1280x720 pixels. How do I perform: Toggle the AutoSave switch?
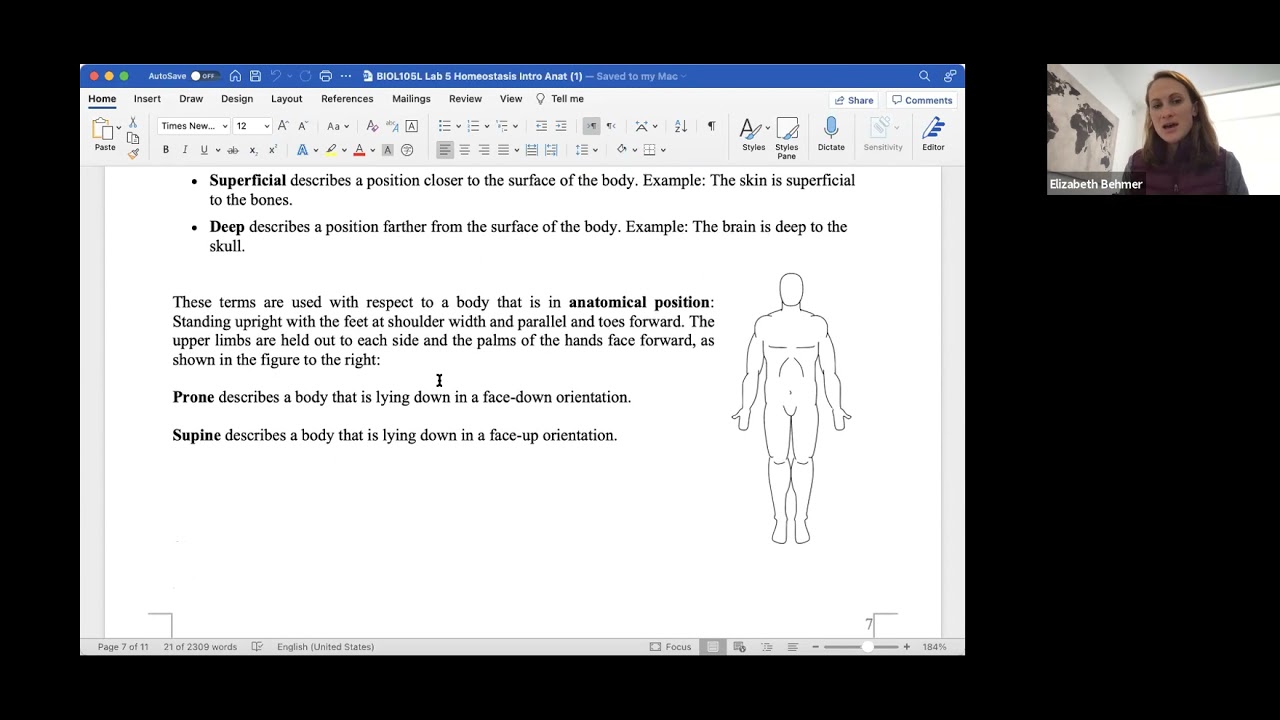click(x=204, y=76)
